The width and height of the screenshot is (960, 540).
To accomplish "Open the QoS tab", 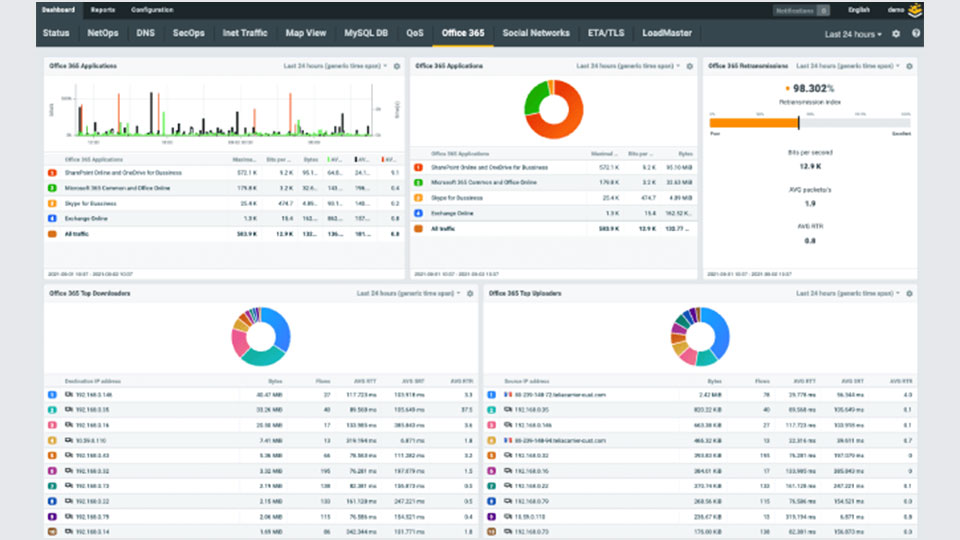I will [414, 33].
